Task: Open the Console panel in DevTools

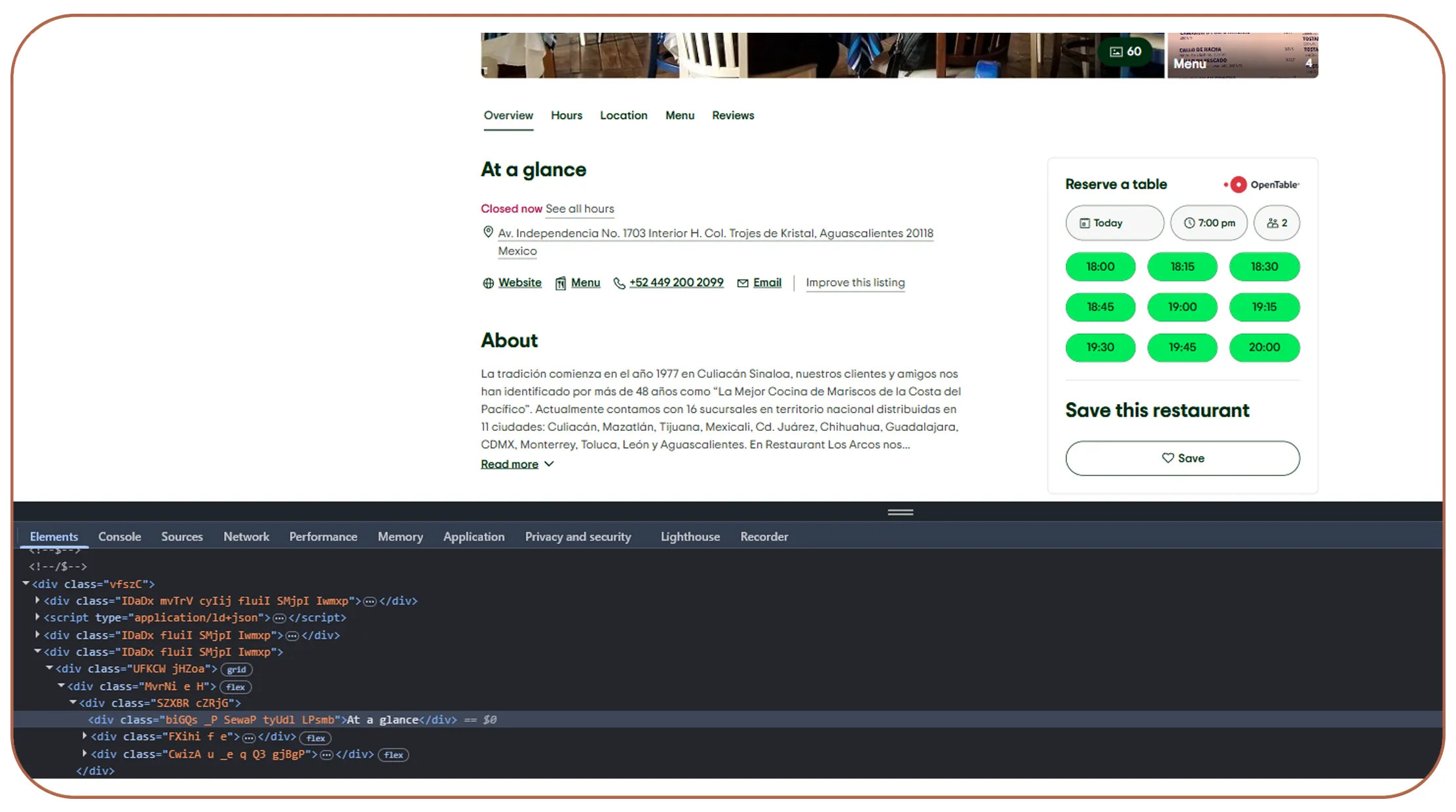Action: coord(119,536)
